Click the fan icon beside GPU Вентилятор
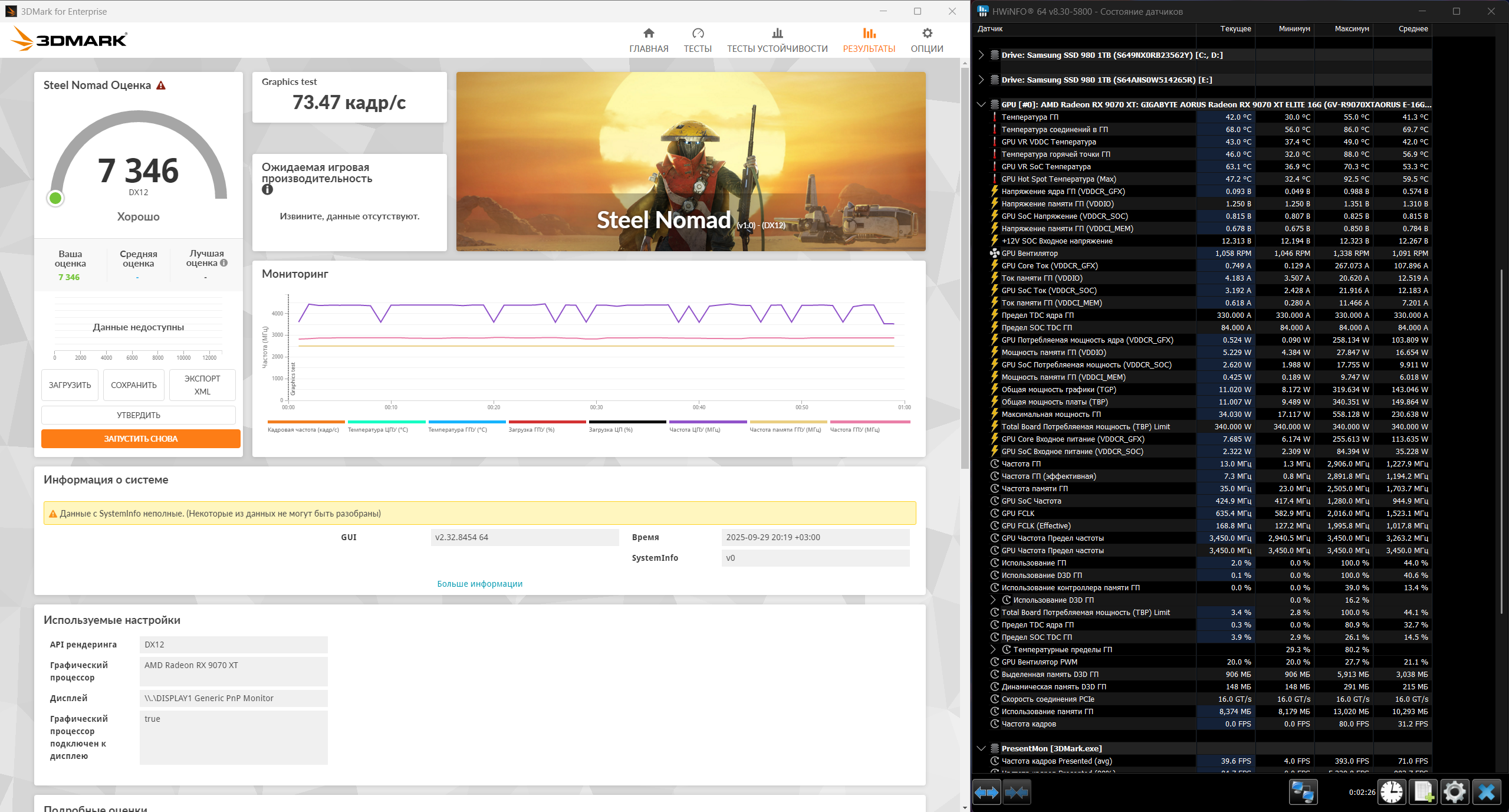 (x=994, y=254)
